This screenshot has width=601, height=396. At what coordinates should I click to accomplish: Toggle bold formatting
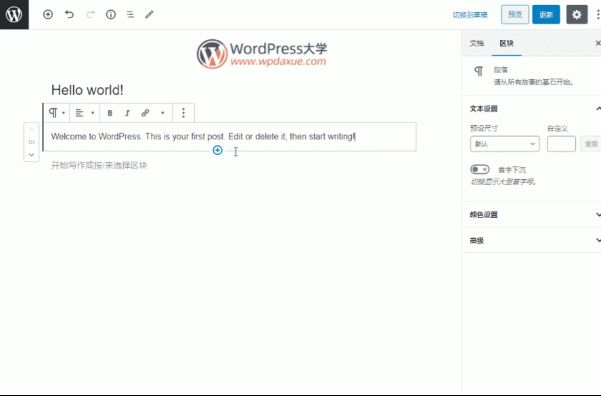coord(110,113)
